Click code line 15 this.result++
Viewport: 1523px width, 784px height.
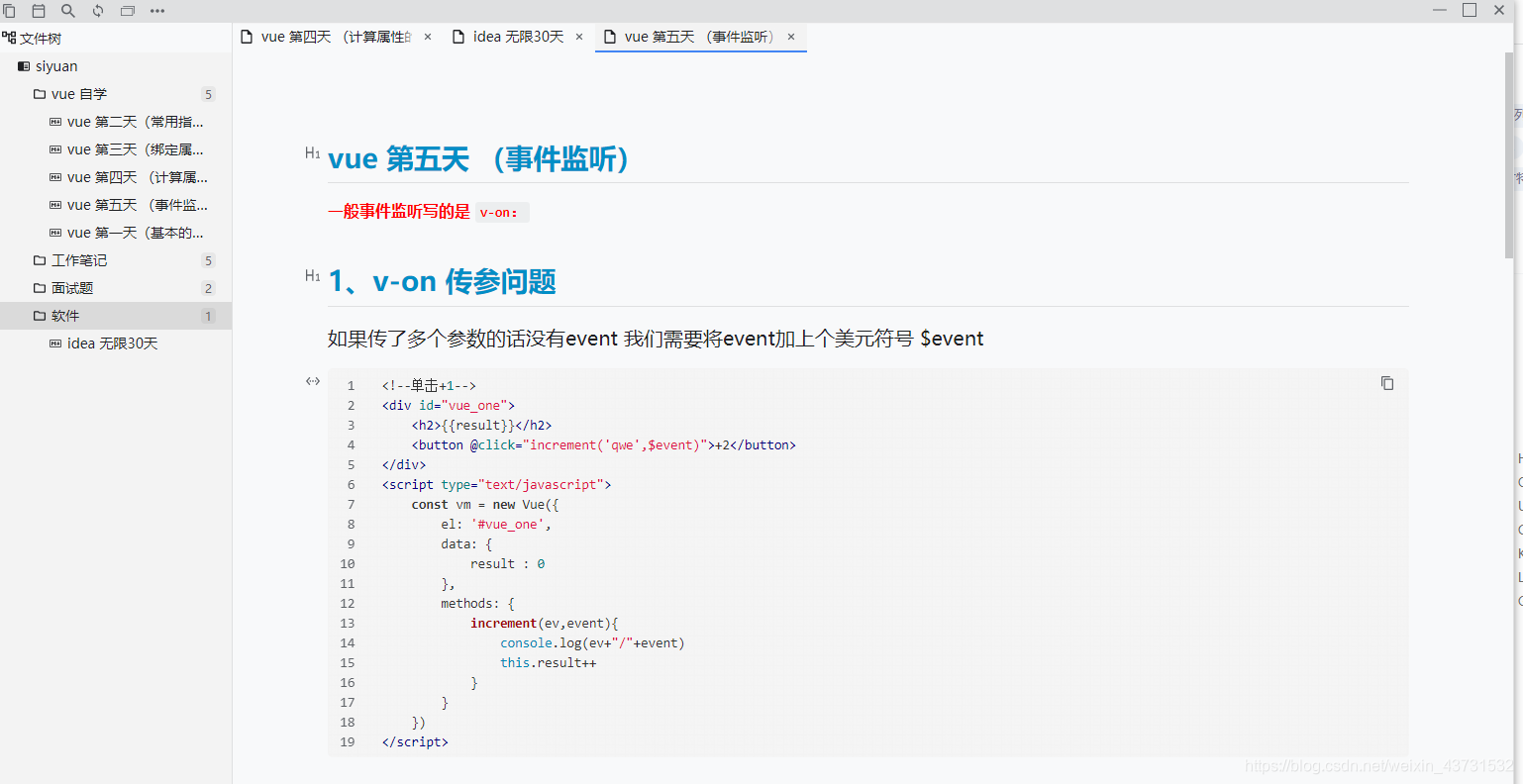click(x=548, y=662)
